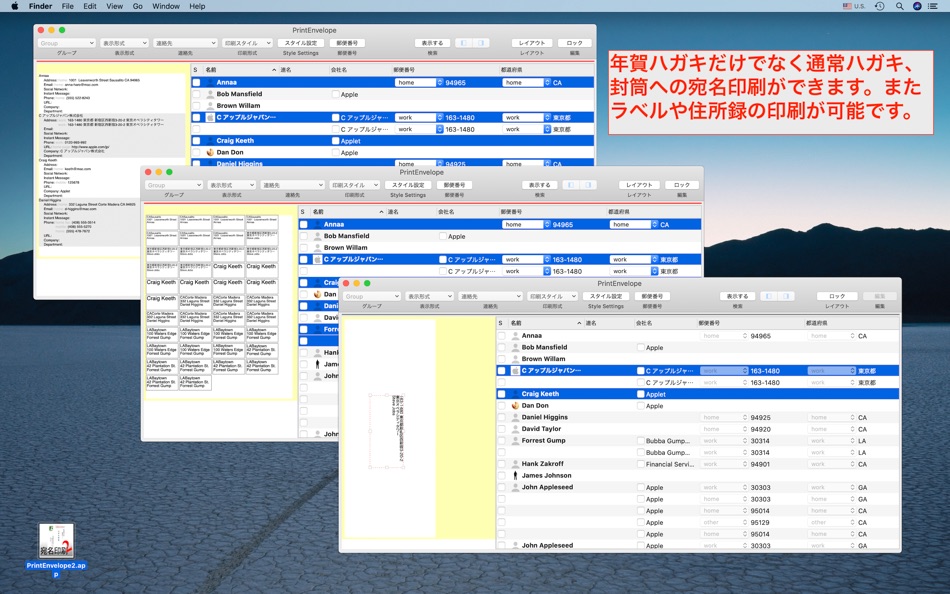Viewport: 950px width, 594px height.
Task: Click Hank Zakroff's contact person icon
Action: [x=515, y=464]
